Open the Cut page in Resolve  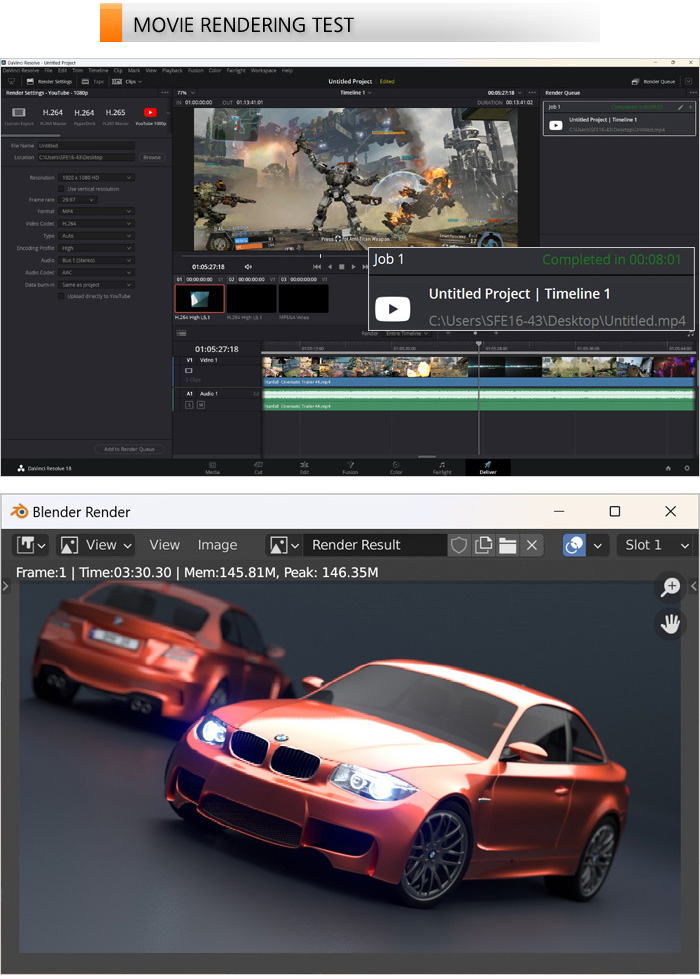259,468
